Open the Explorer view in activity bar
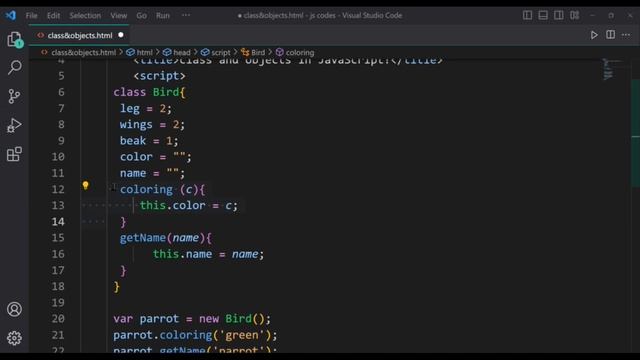The image size is (640, 360). [15, 40]
